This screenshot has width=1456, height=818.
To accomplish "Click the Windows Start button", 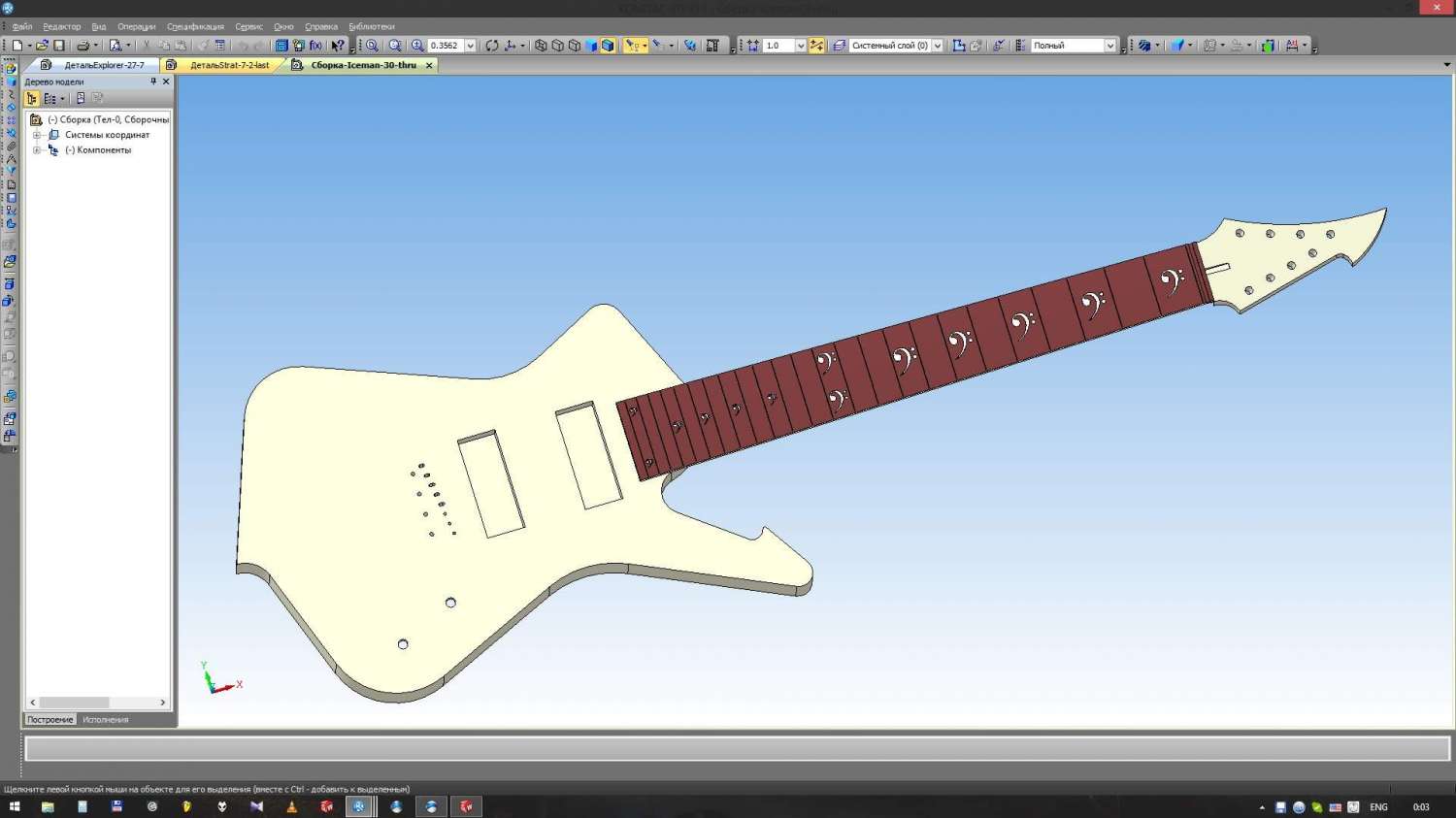I will [x=15, y=806].
